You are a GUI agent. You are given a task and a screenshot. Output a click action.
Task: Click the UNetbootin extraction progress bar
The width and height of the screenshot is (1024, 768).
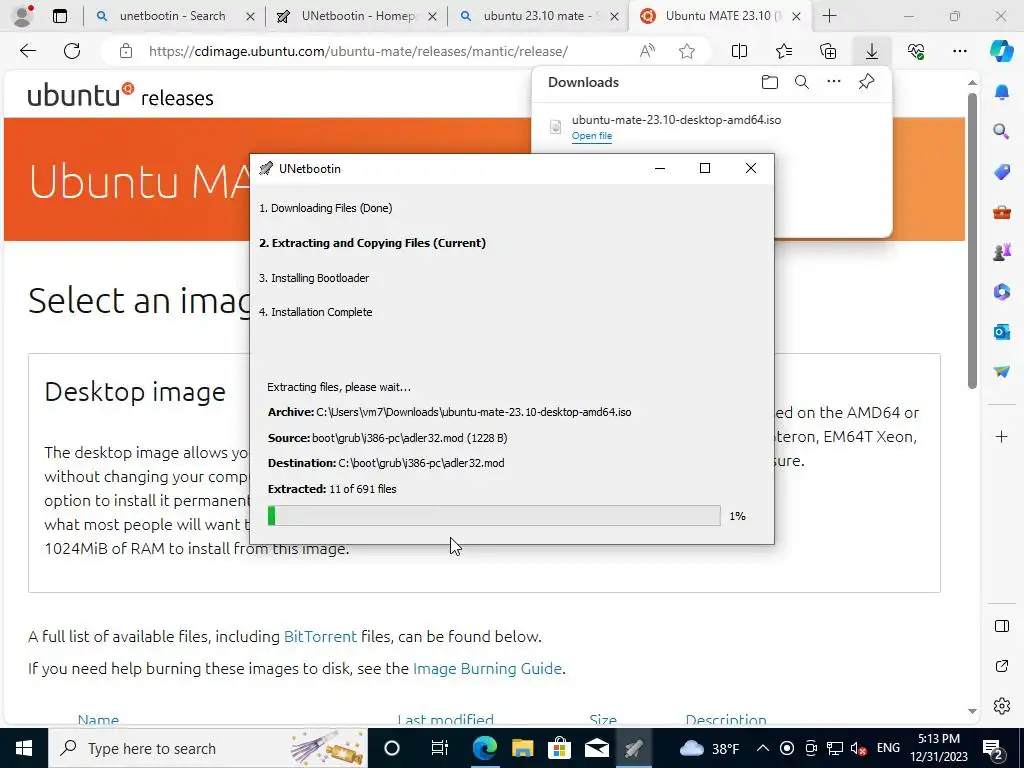[494, 515]
